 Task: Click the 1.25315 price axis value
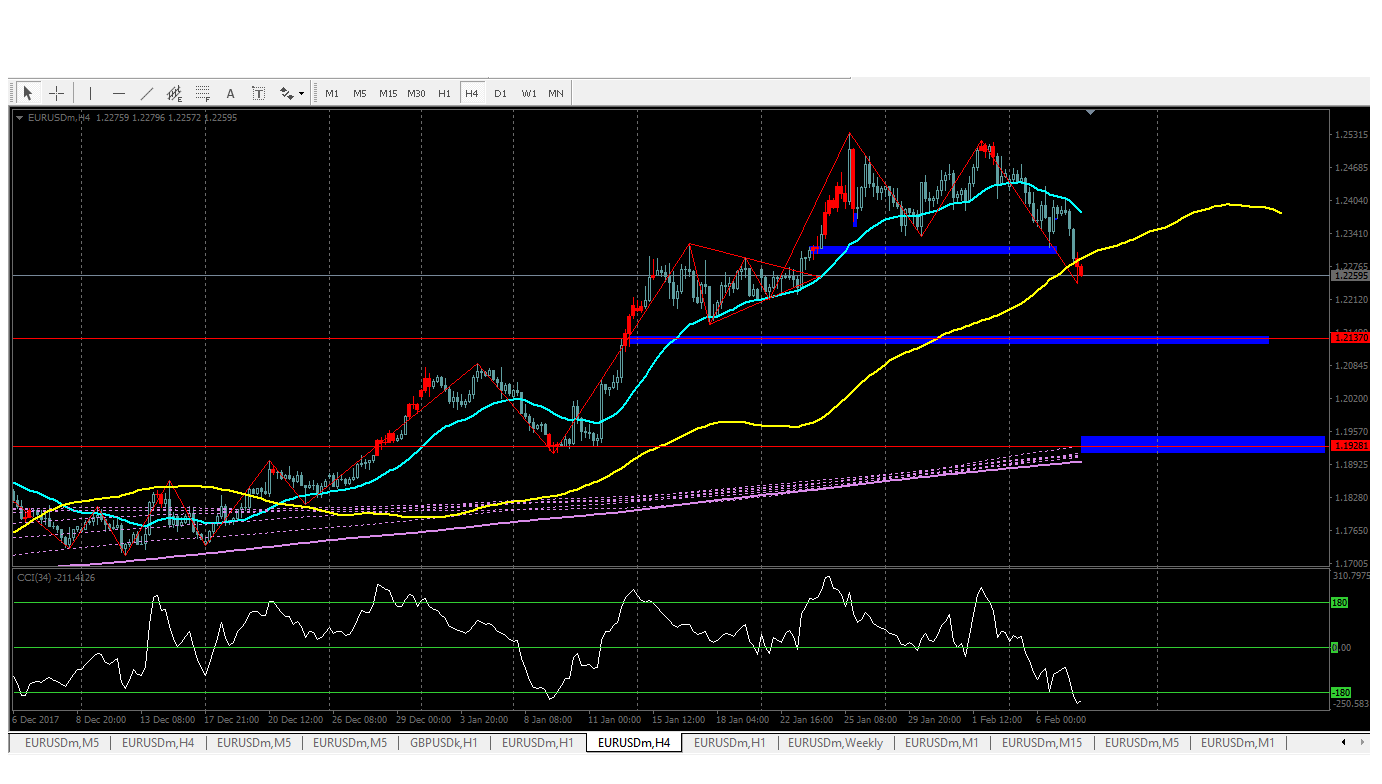click(x=1351, y=135)
